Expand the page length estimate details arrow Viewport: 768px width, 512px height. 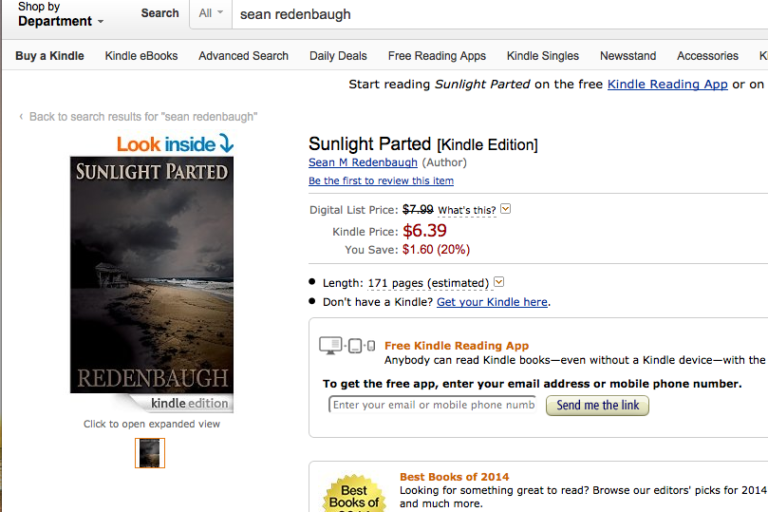click(x=499, y=282)
